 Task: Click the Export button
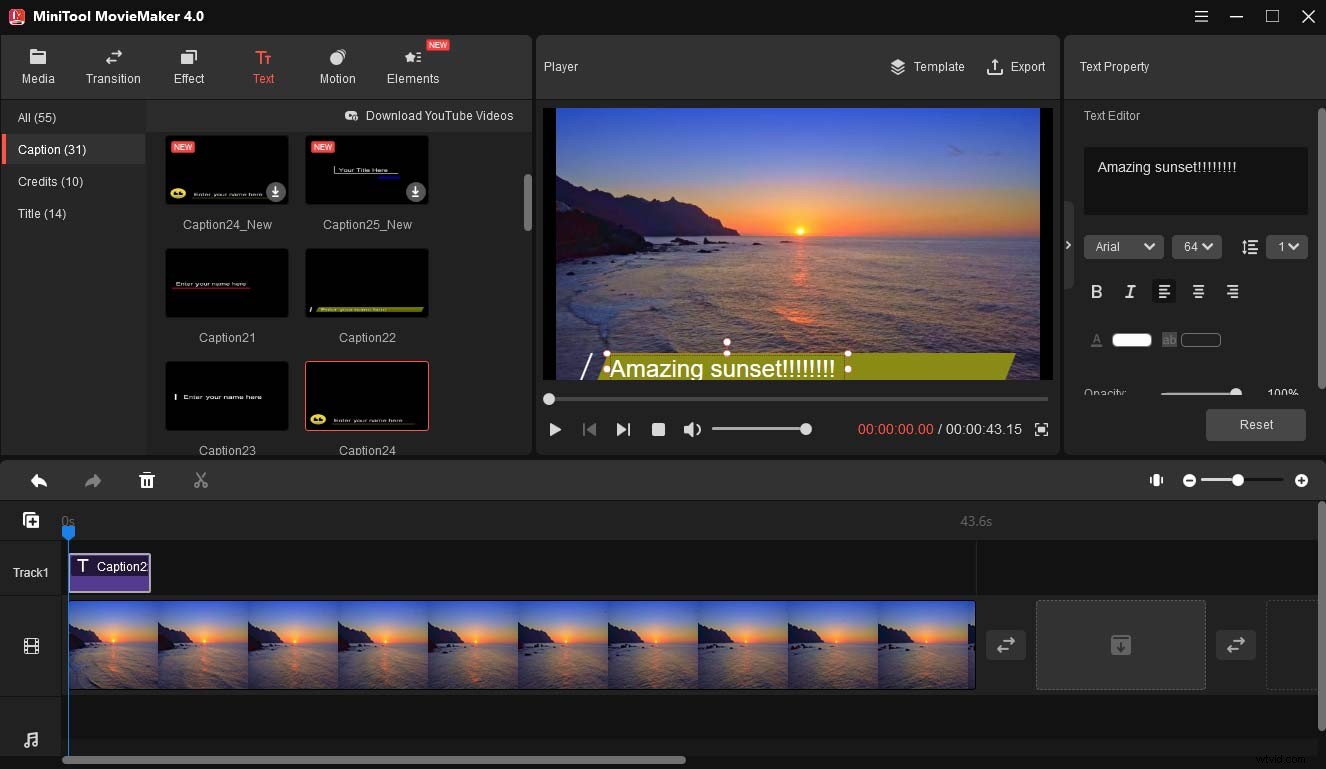point(1017,67)
